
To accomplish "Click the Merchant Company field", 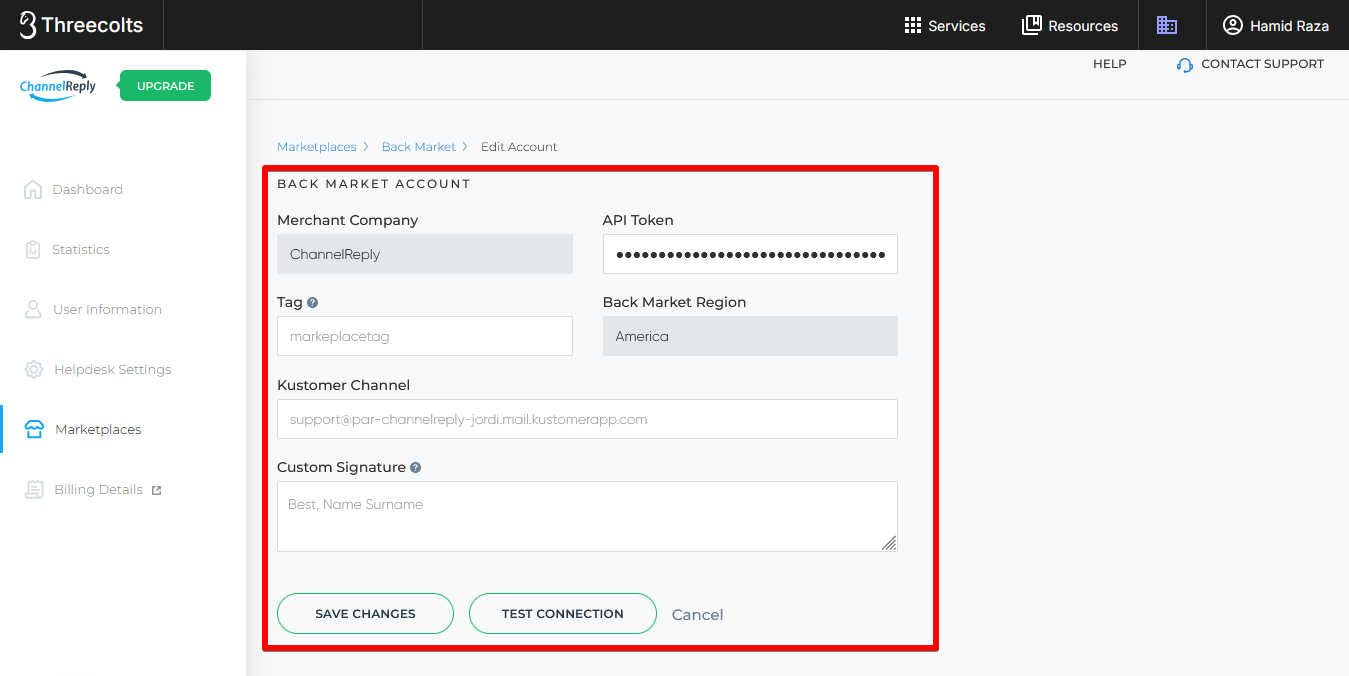I will [x=425, y=254].
